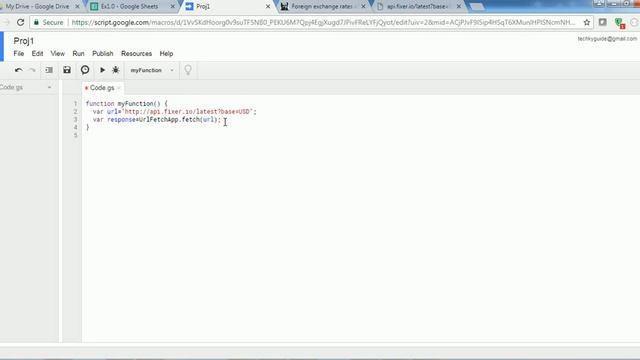
Task: Close the My Drive browser tab
Action: pyautogui.click(x=77, y=7)
